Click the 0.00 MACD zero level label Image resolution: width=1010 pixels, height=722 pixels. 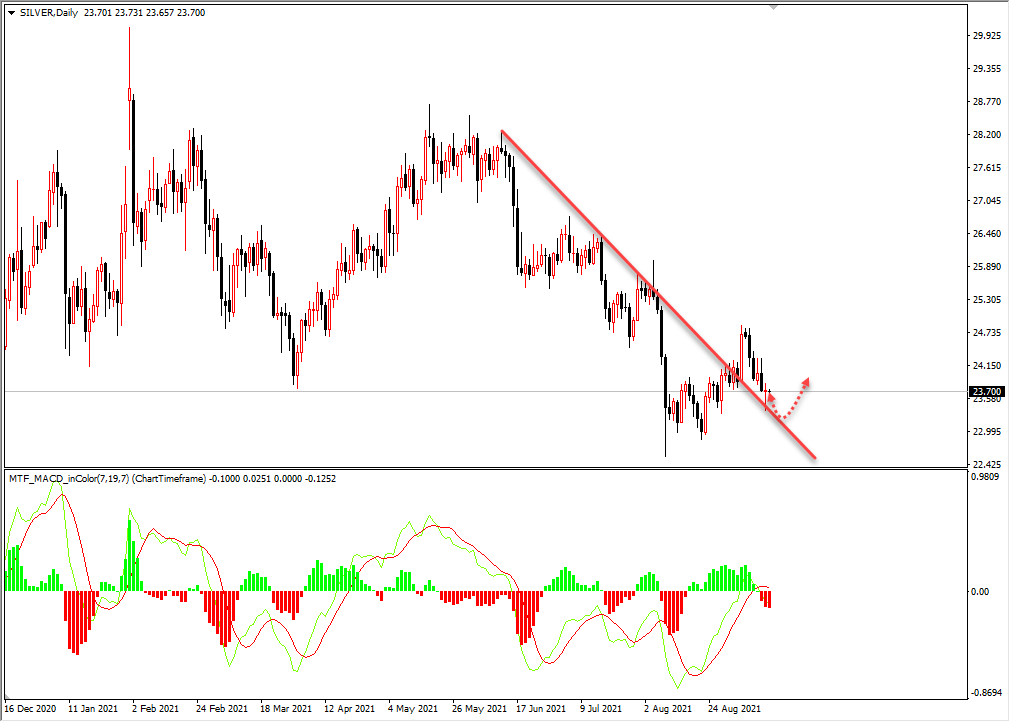pyautogui.click(x=980, y=591)
